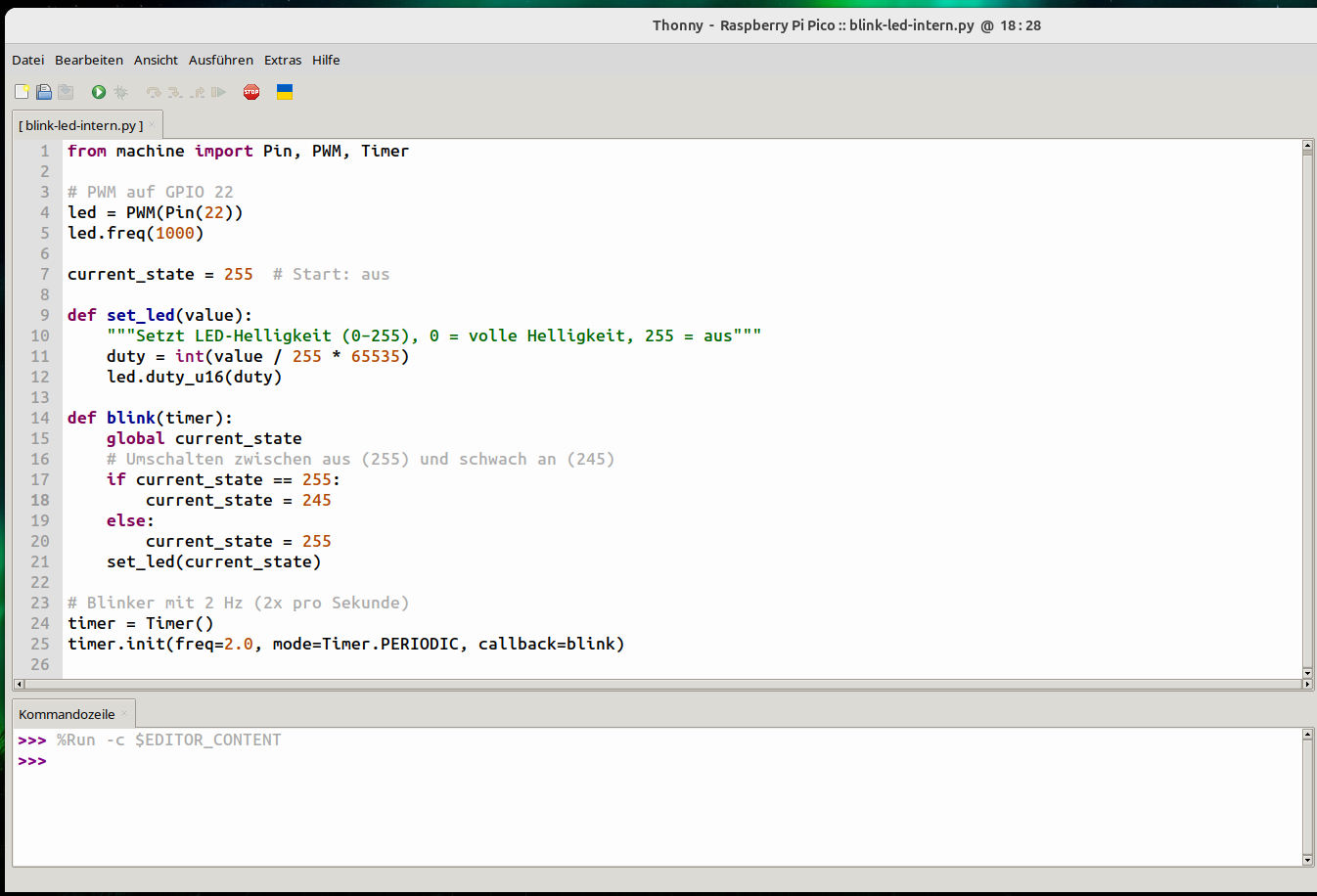Select the Kommandozeile shell tab
1317x896 pixels.
(x=67, y=714)
